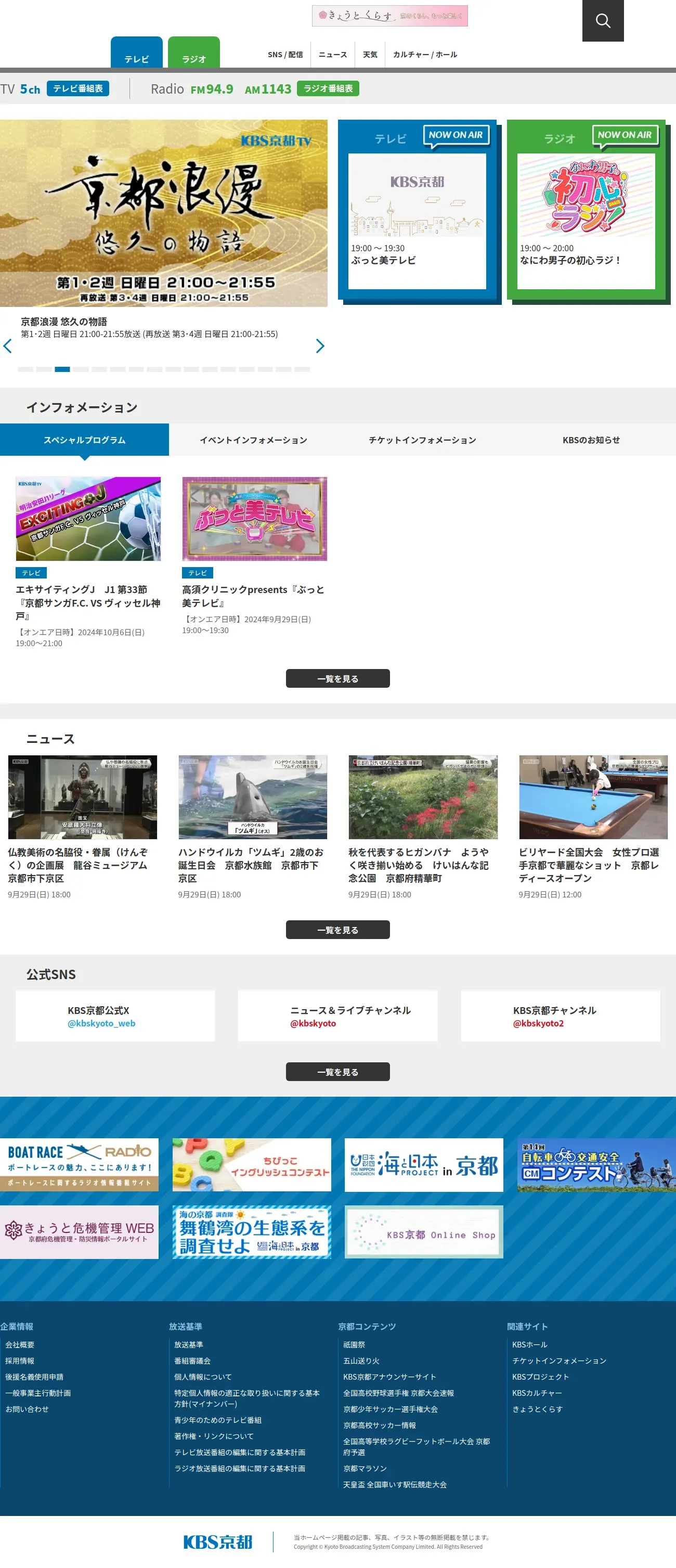Switch to the ラジオ header tab
The height and width of the screenshot is (1568, 676).
tap(193, 53)
